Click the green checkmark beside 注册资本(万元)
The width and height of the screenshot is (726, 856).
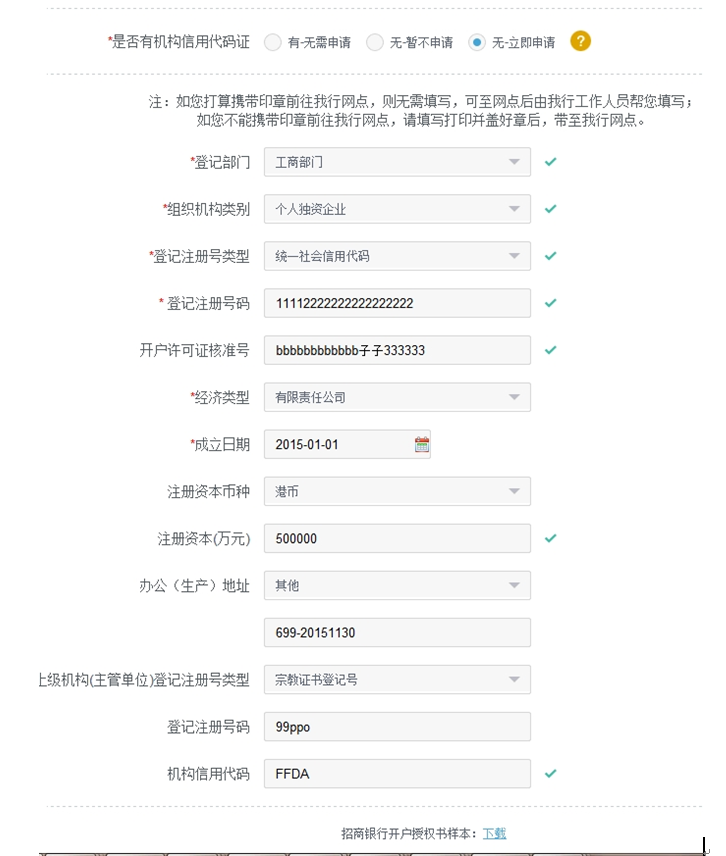[x=550, y=539]
